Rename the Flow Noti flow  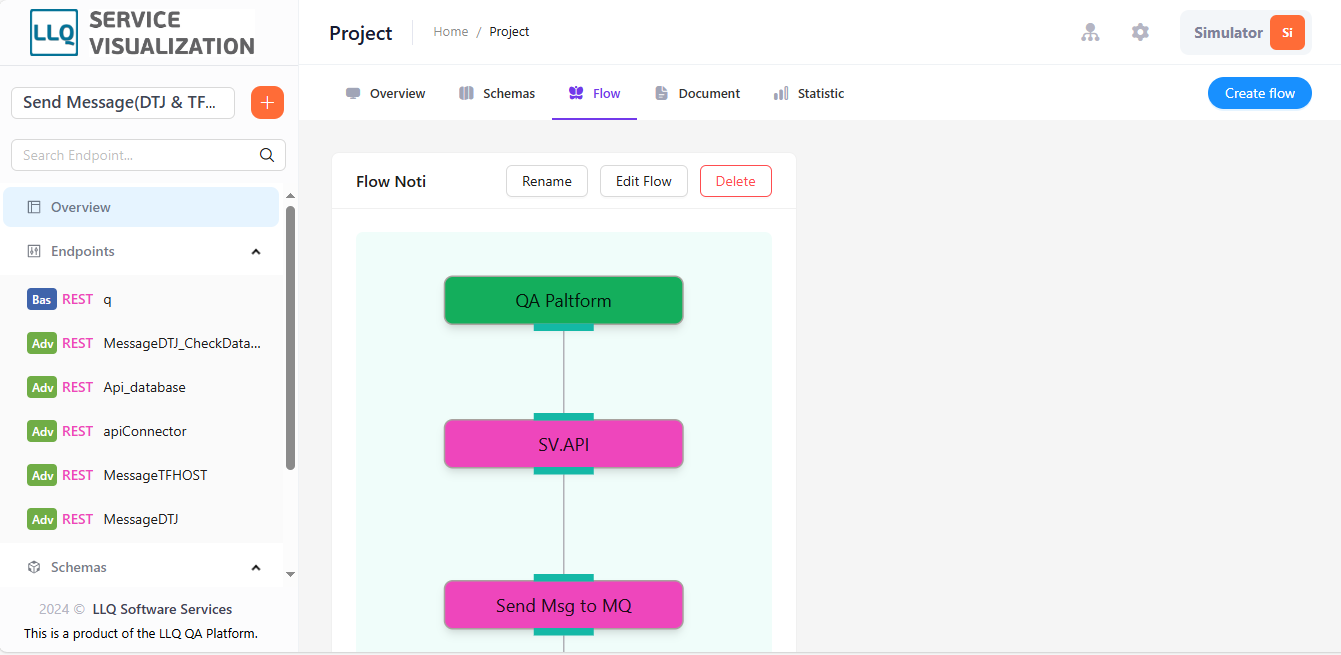[547, 181]
